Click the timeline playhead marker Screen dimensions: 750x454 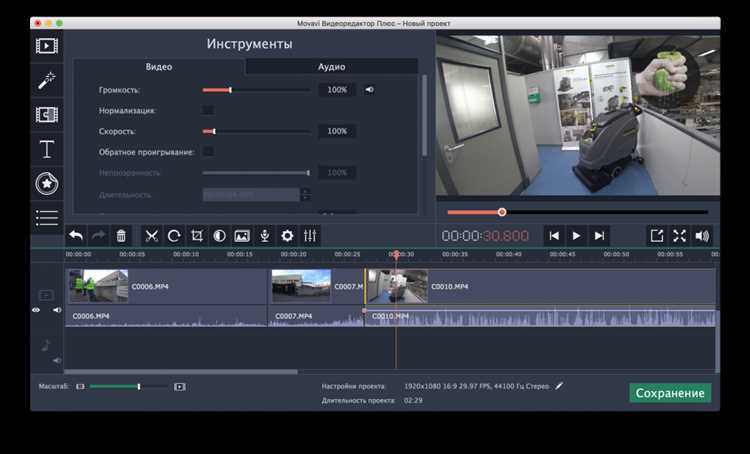396,254
